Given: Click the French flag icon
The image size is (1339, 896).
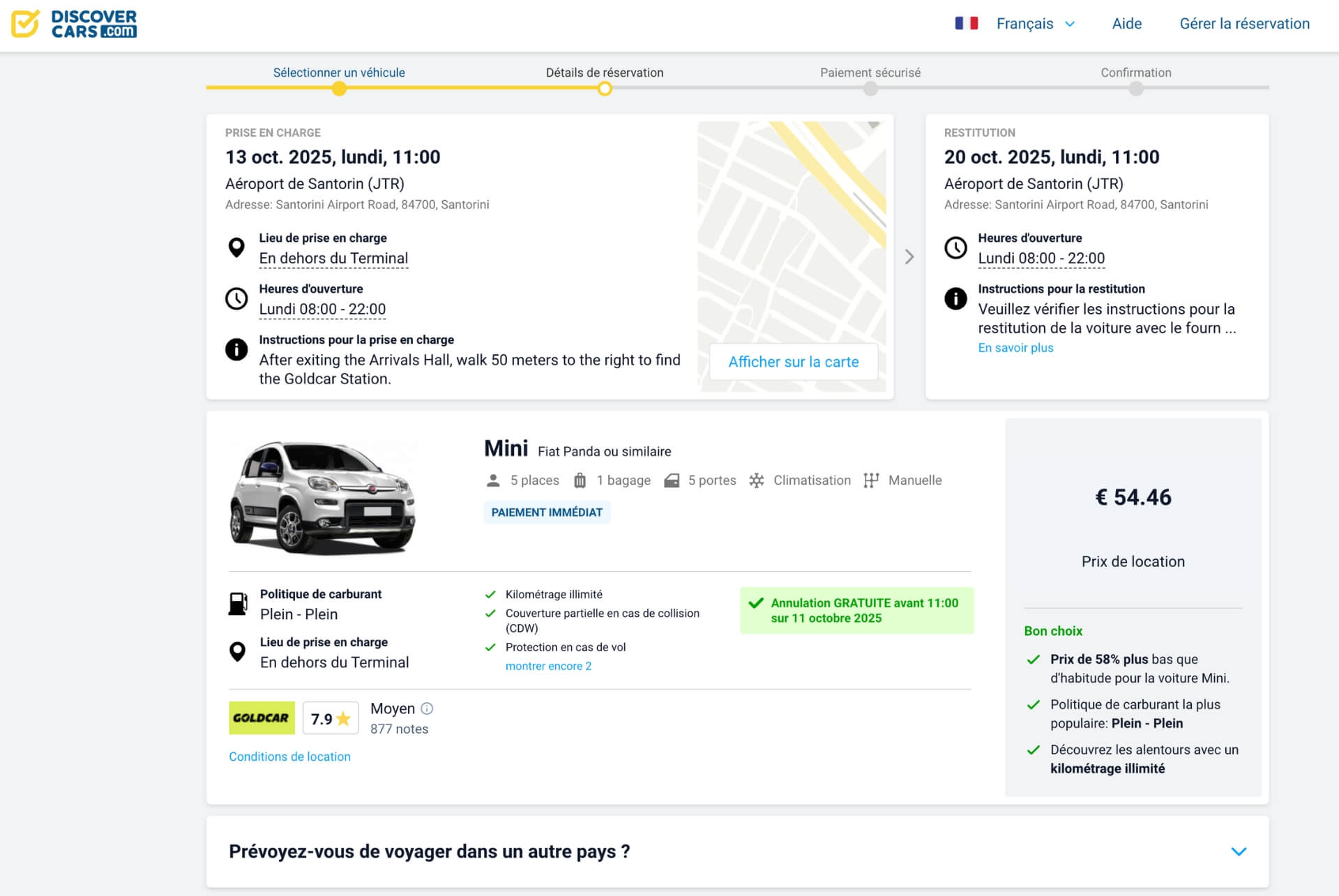Looking at the screenshot, I should [x=966, y=23].
